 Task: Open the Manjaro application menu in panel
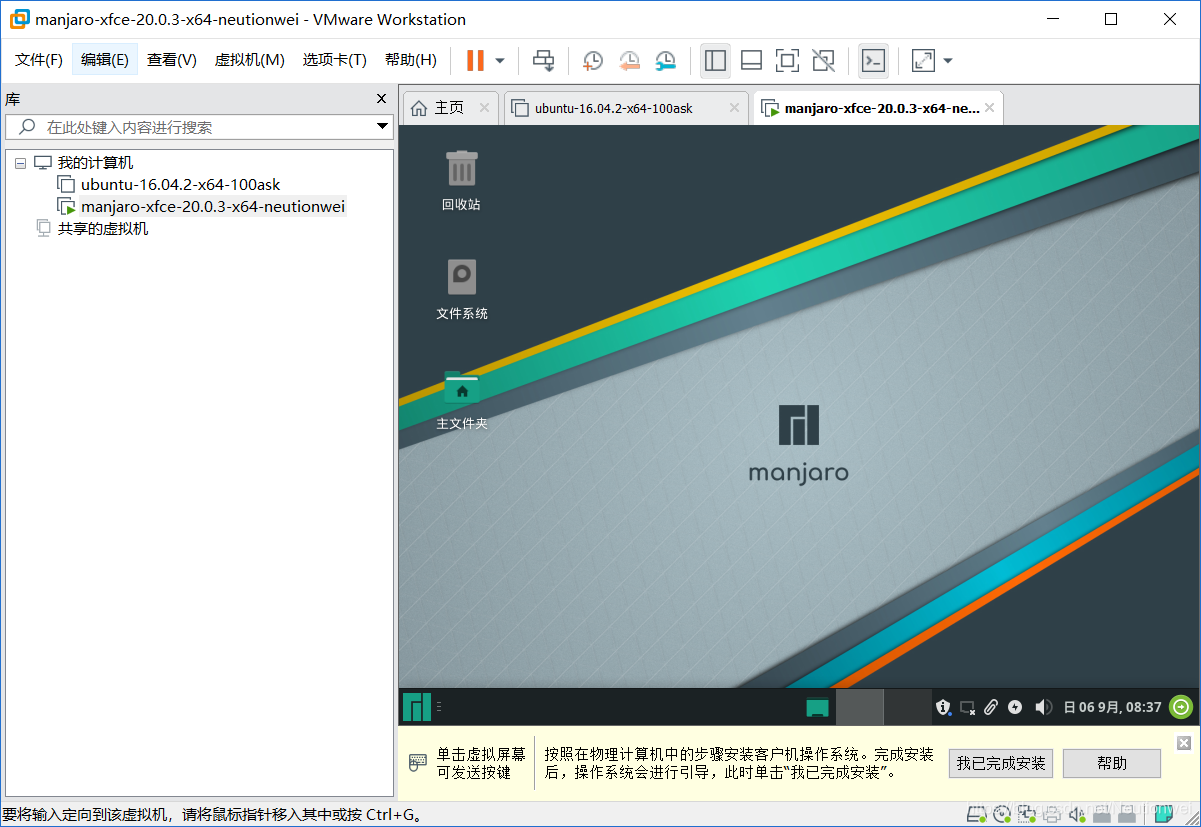click(417, 707)
